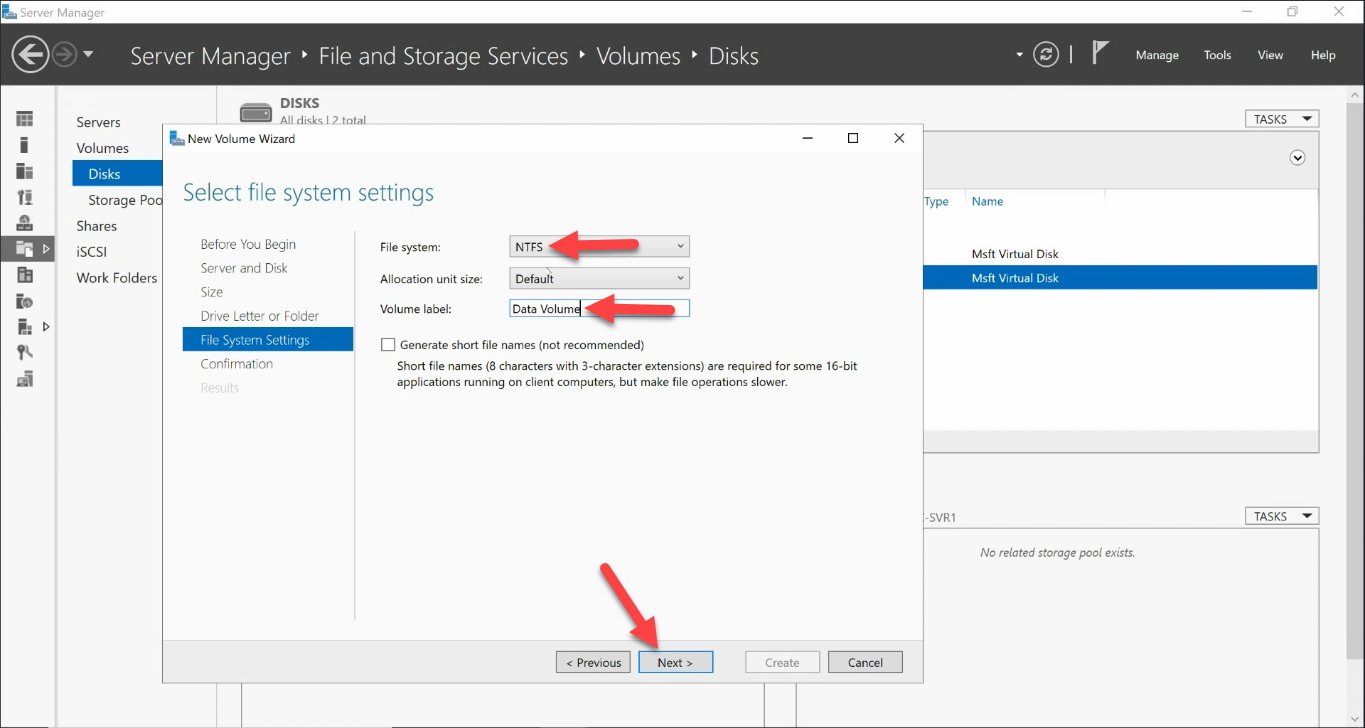Viewport: 1365px width, 728px height.
Task: Open notifications flag in the header
Action: 1100,53
